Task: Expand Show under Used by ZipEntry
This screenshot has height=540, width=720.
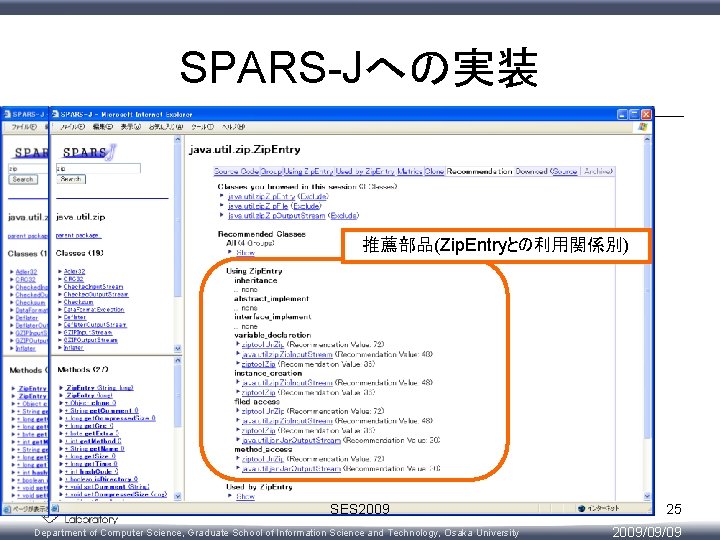Action: coord(245,496)
